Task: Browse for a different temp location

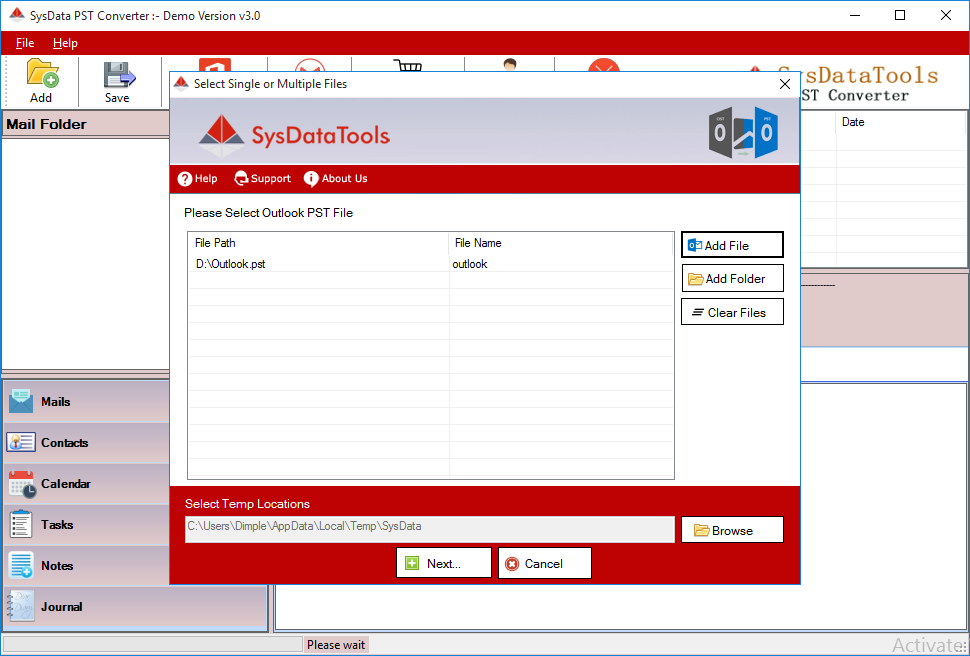Action: click(x=732, y=529)
